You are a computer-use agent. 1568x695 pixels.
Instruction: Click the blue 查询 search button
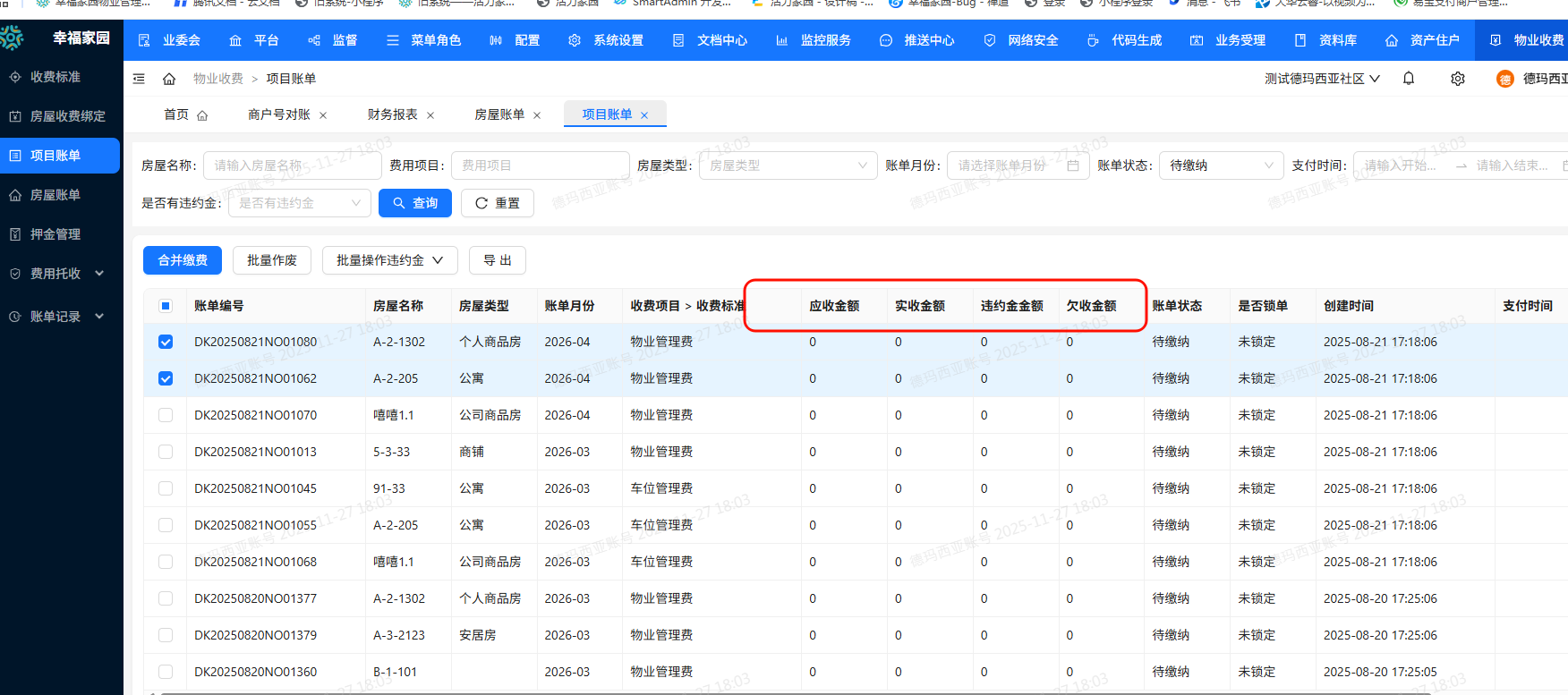415,203
